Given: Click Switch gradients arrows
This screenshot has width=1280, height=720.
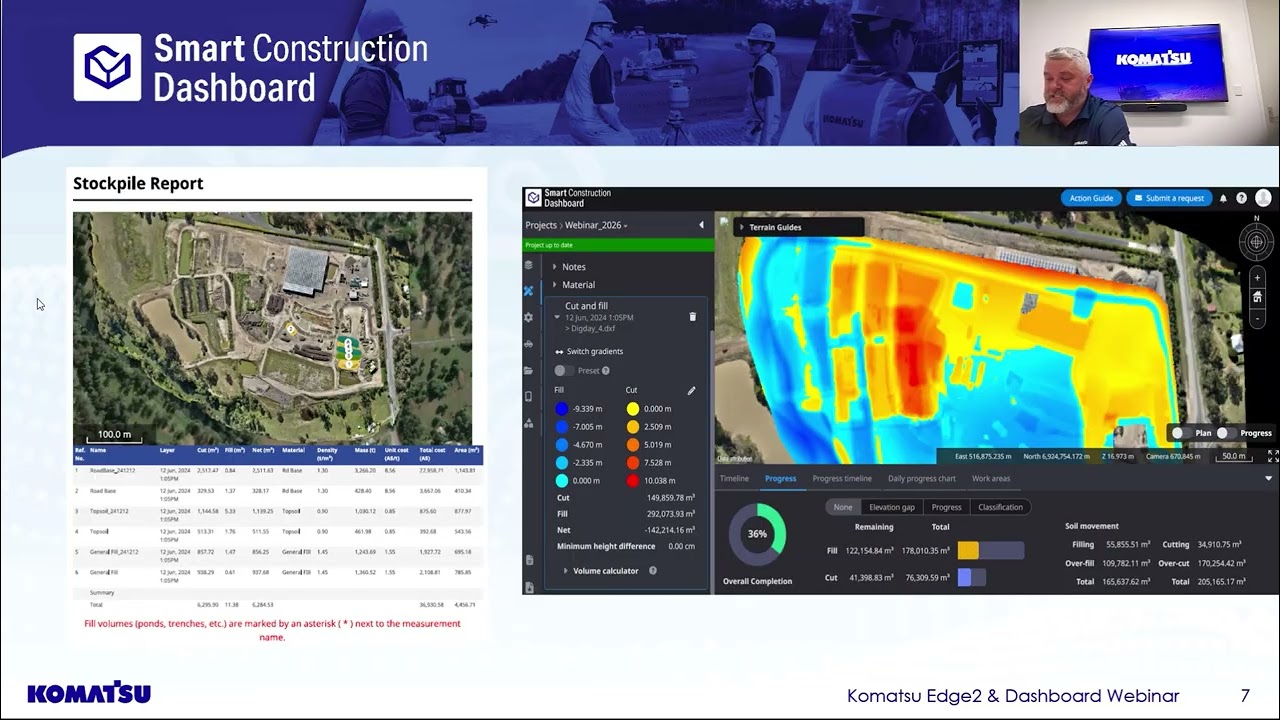Looking at the screenshot, I should coord(559,352).
